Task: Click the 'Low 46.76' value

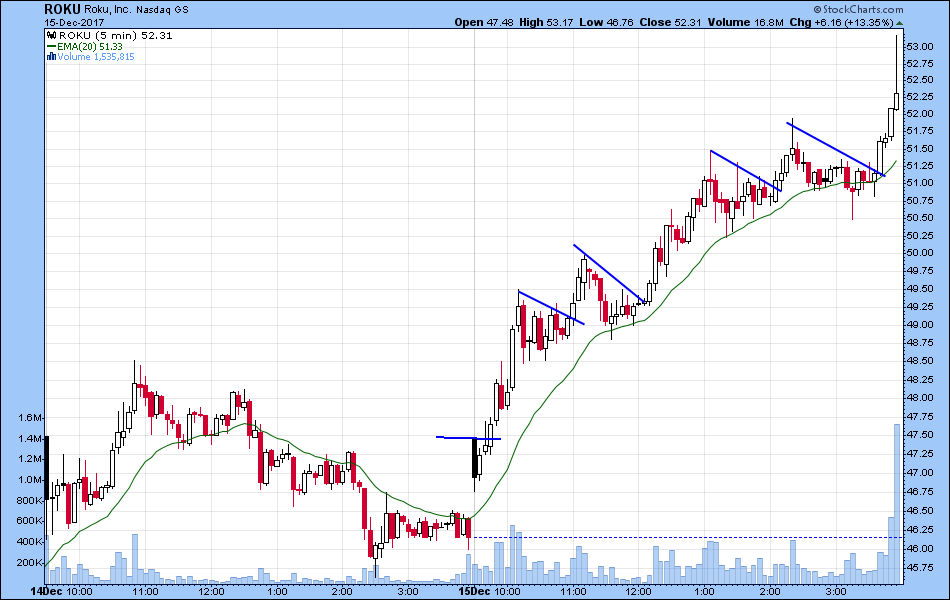Action: [606, 22]
